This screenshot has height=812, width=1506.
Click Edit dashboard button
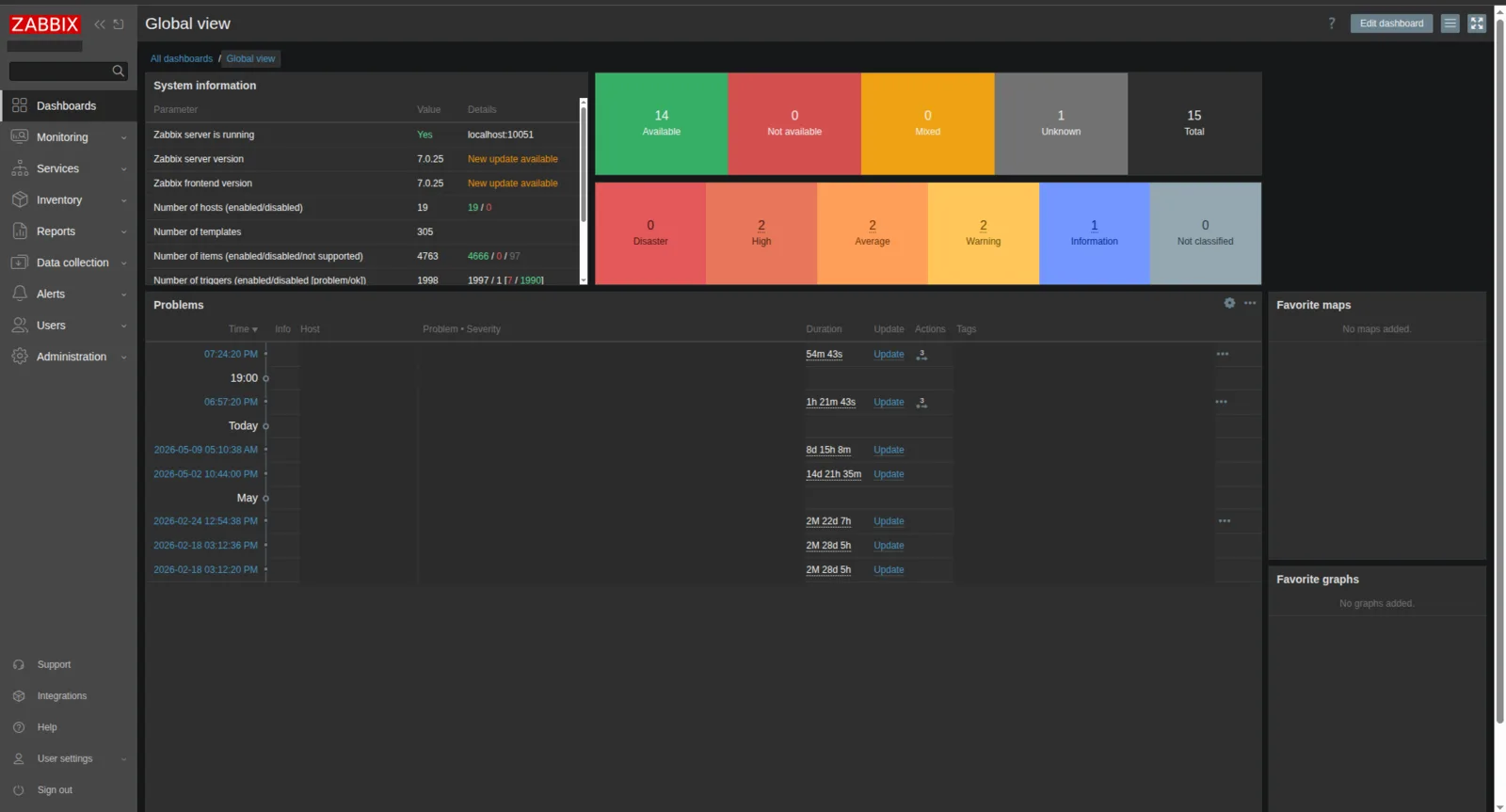1391,24
